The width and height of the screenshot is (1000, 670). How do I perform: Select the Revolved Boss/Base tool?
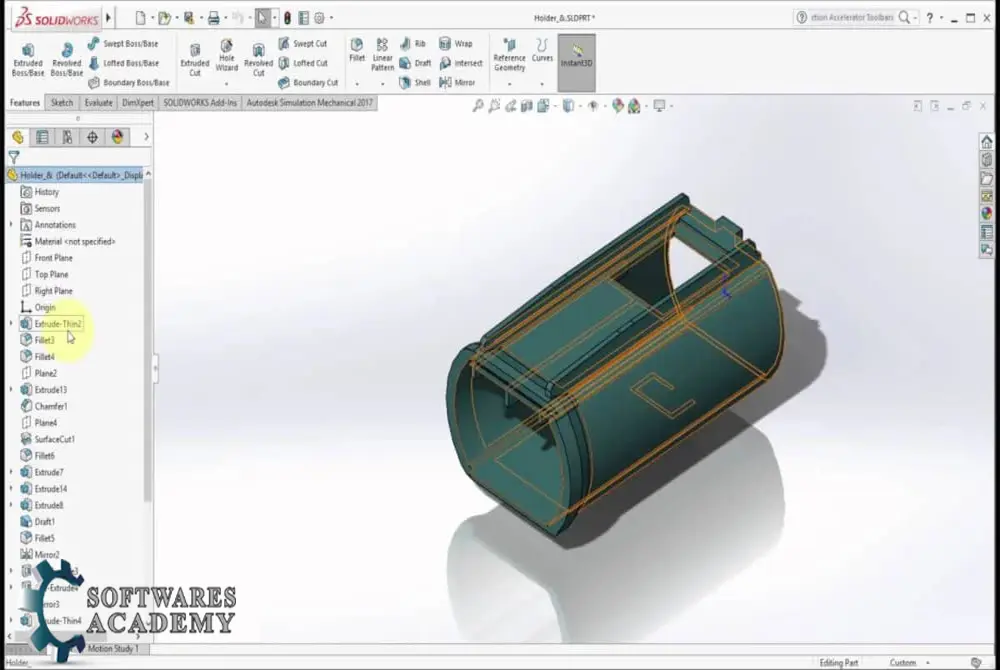pos(66,60)
